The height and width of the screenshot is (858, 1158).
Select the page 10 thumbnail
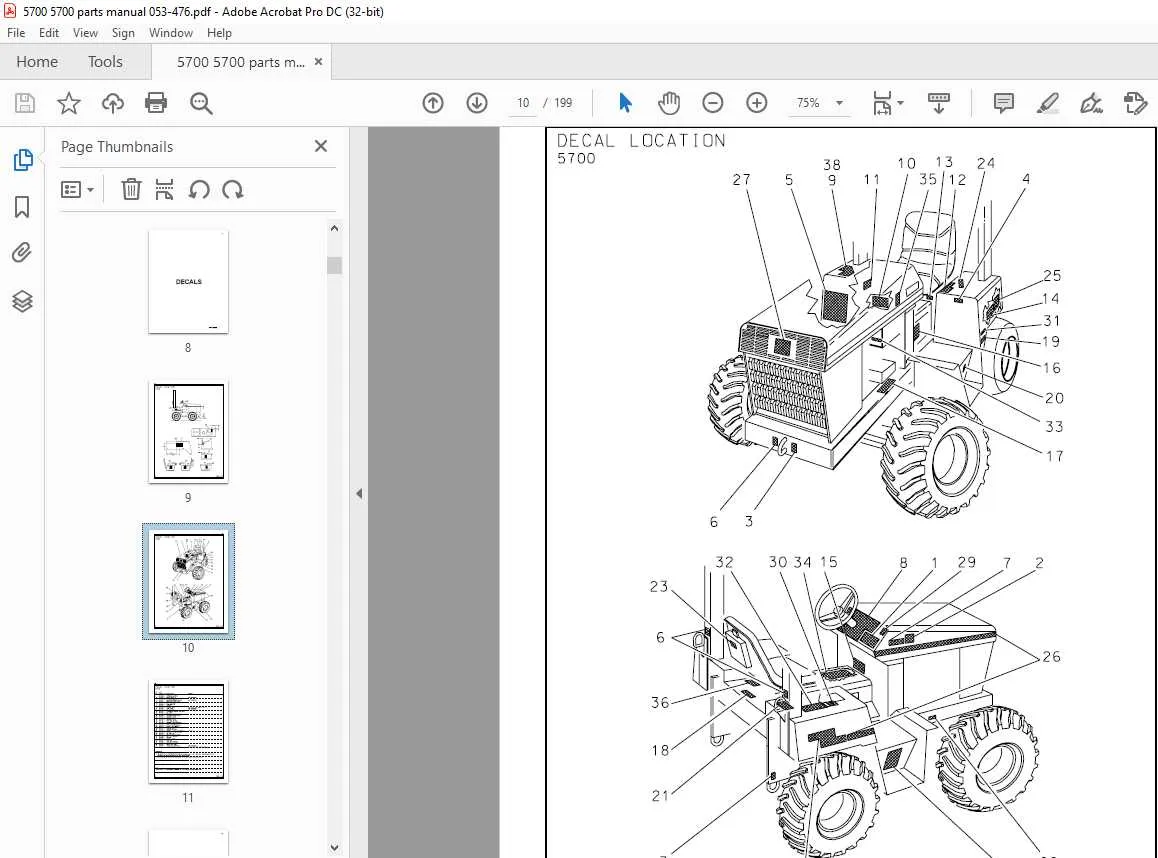click(188, 582)
